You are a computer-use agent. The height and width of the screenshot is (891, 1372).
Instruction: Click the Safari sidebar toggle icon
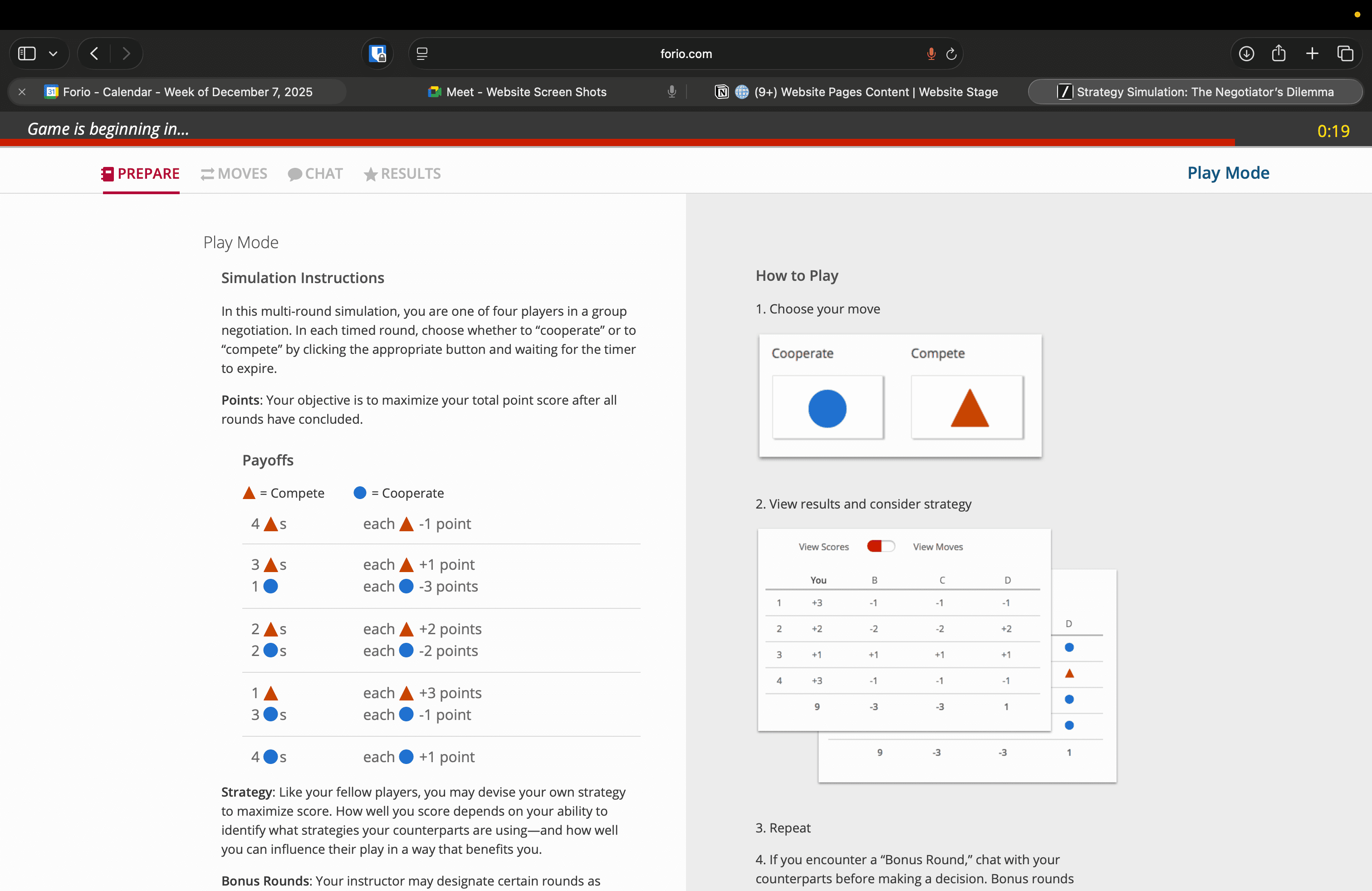pos(27,54)
